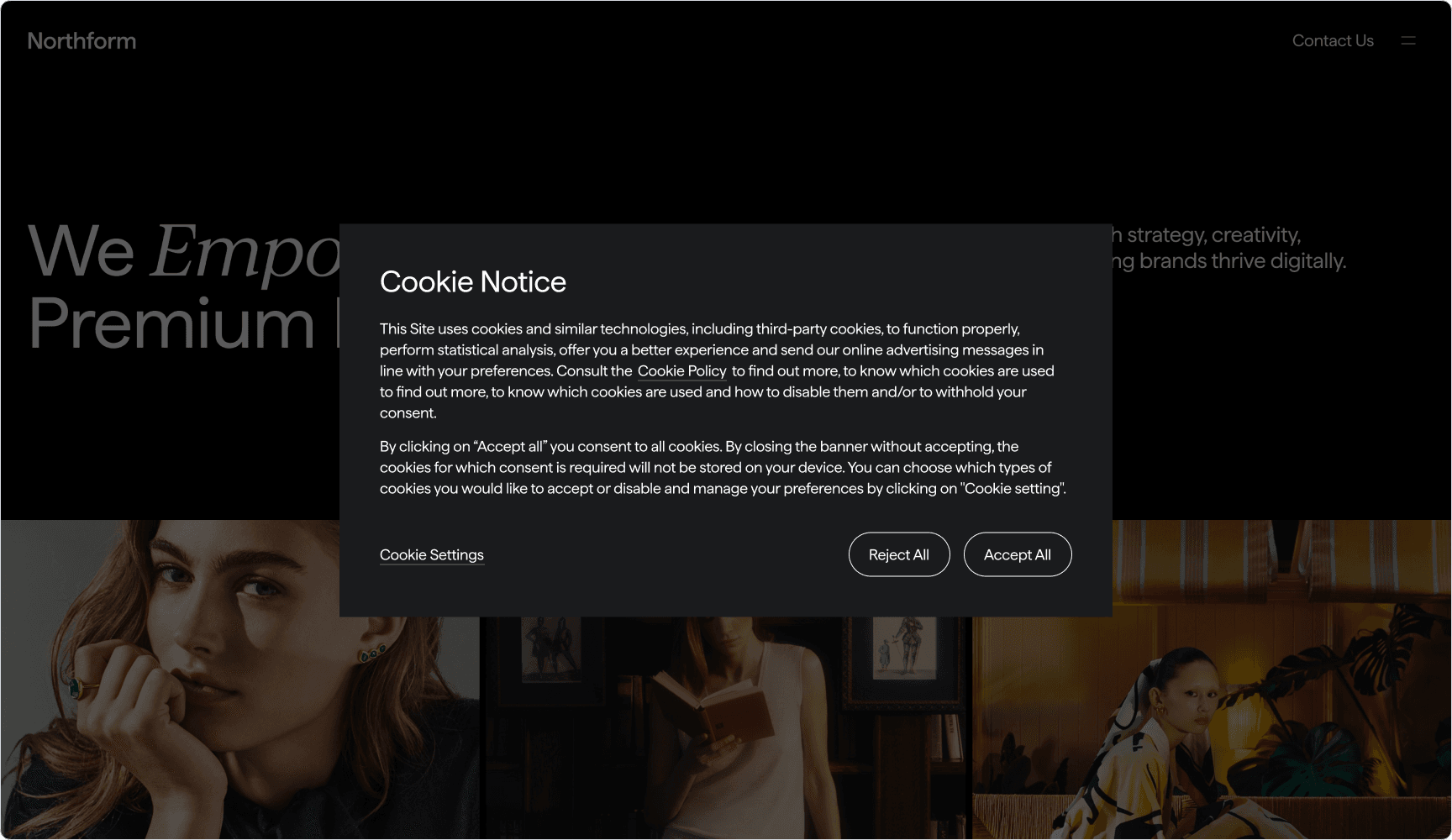Select the Cookie Notice heading

point(473,281)
